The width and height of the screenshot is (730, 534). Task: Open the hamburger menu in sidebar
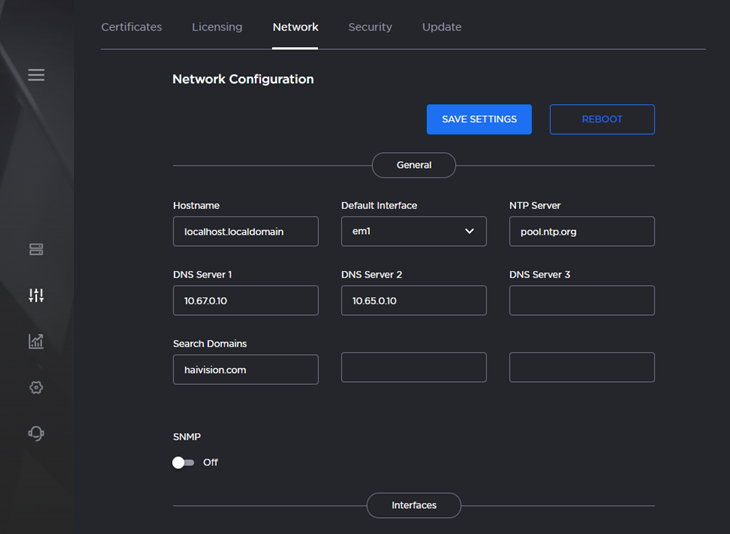pyautogui.click(x=36, y=75)
